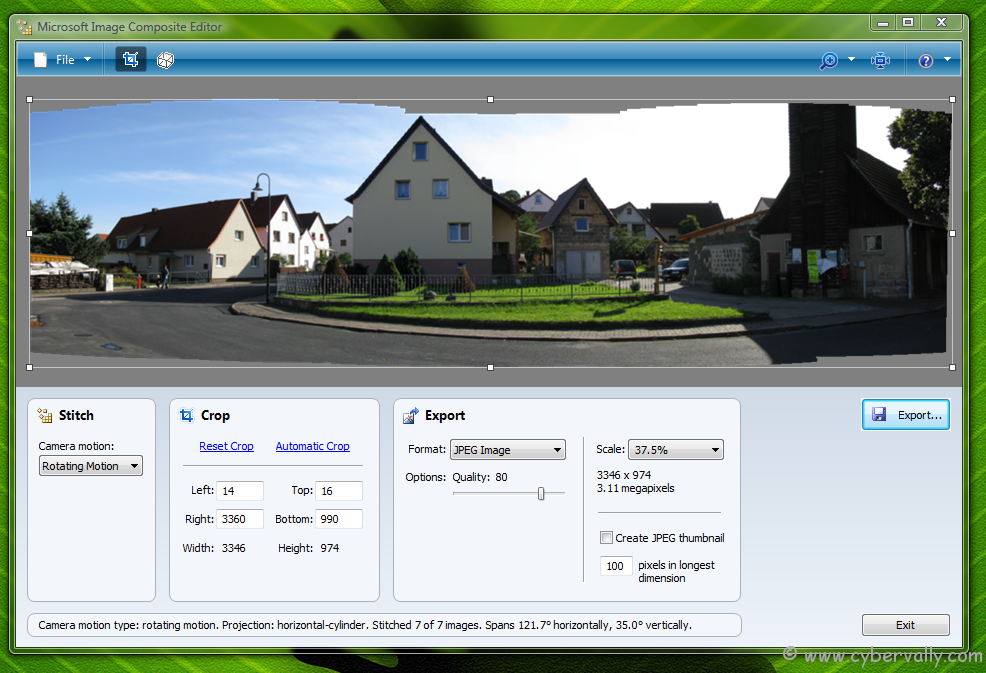Click the bottom-center crop handle
This screenshot has height=673, width=986.
click(x=490, y=367)
